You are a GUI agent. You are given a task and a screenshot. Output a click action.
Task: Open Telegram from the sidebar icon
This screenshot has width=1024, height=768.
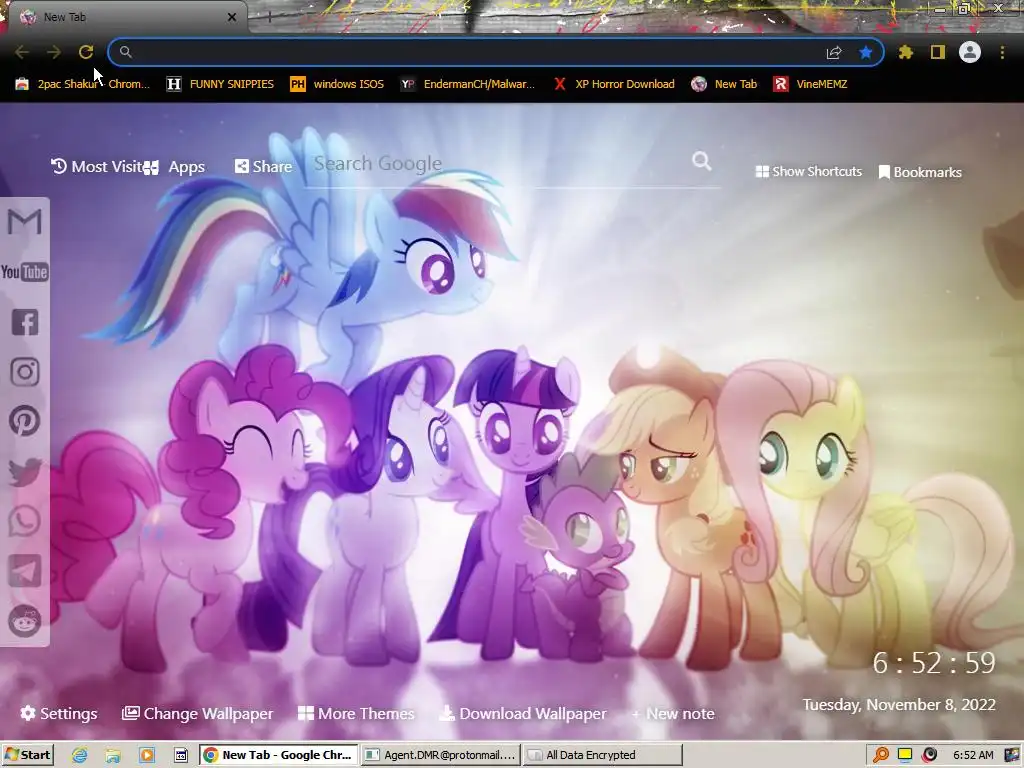pos(25,571)
